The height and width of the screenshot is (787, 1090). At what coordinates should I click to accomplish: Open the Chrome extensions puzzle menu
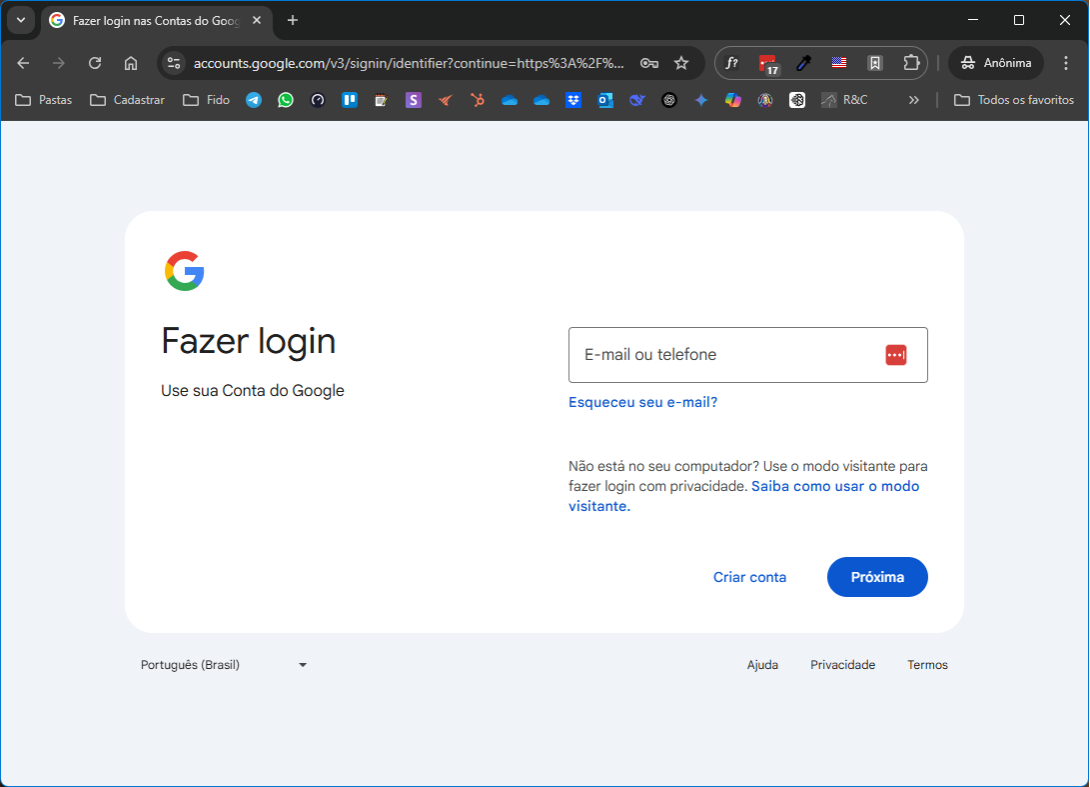911,63
